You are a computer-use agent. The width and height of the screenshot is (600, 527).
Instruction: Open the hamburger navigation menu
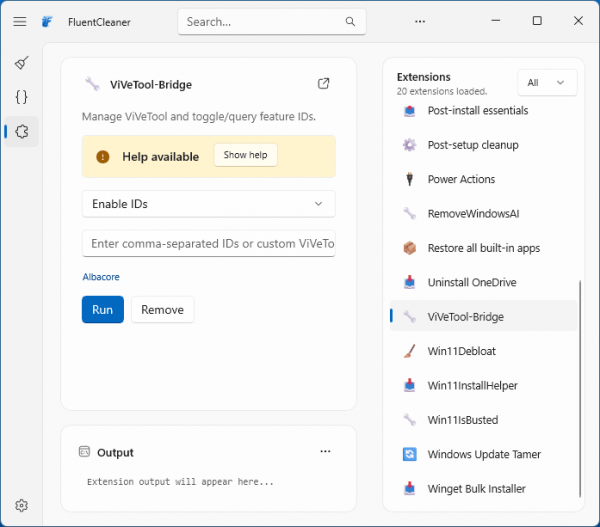[20, 21]
